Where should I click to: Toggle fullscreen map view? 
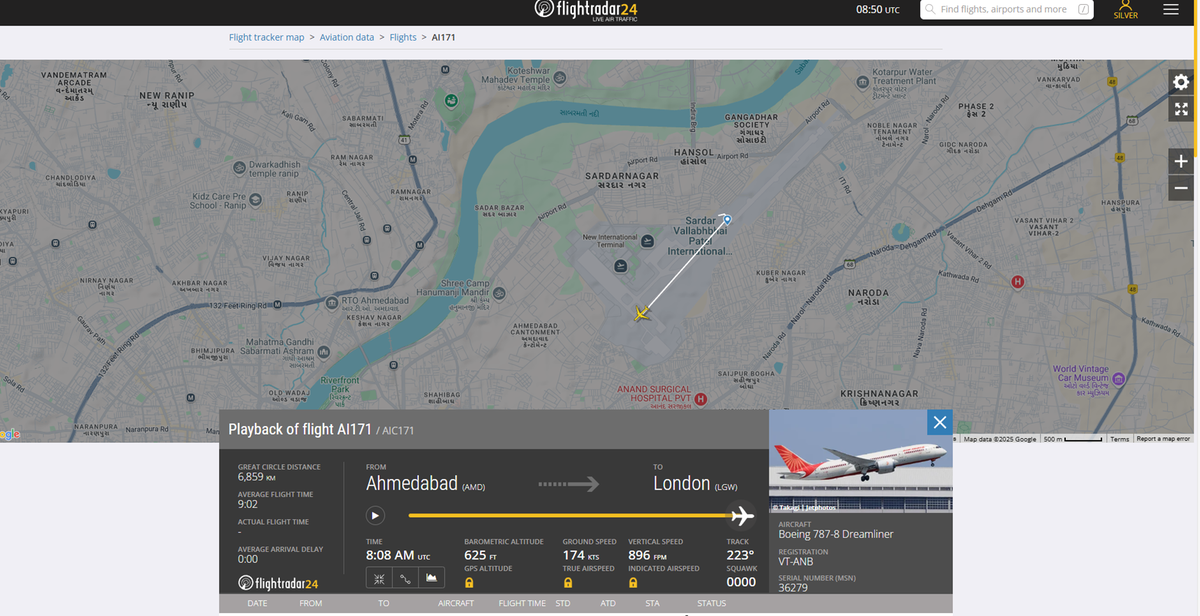[x=1181, y=109]
